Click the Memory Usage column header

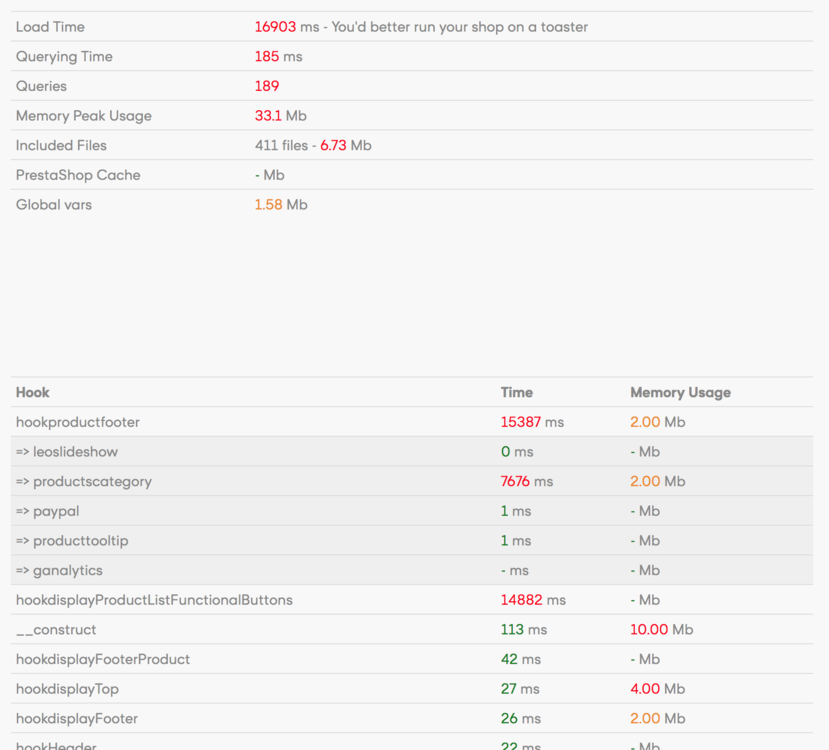[x=680, y=393]
